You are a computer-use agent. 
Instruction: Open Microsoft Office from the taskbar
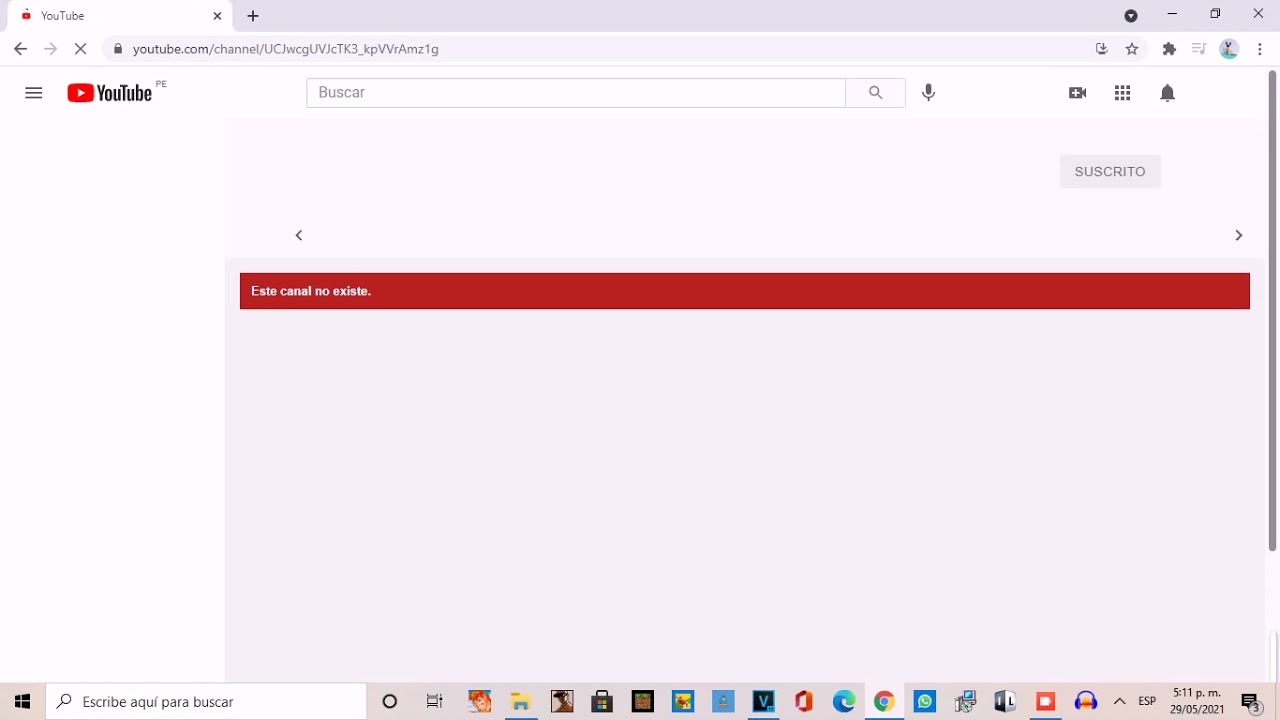coord(804,702)
